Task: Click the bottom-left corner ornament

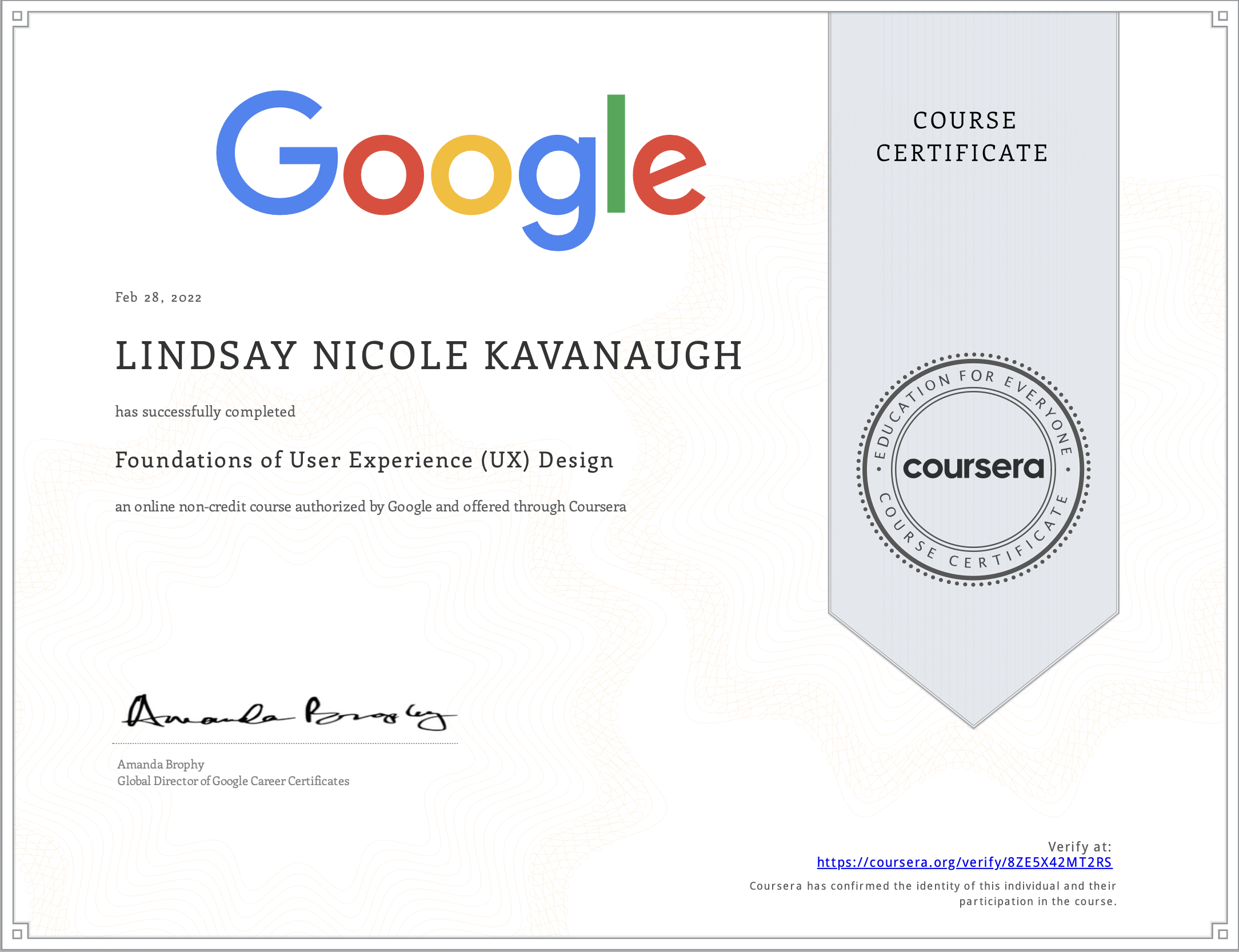Action: 18,934
